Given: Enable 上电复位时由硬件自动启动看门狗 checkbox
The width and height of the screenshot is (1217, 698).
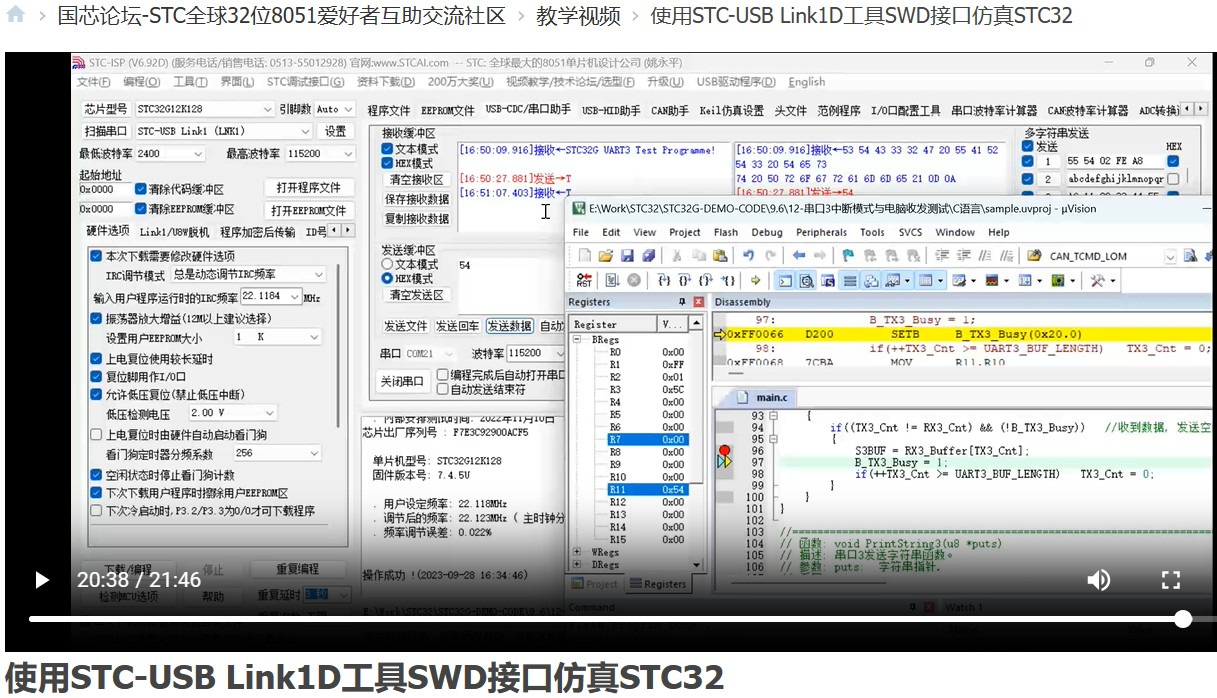Looking at the screenshot, I should click(97, 434).
